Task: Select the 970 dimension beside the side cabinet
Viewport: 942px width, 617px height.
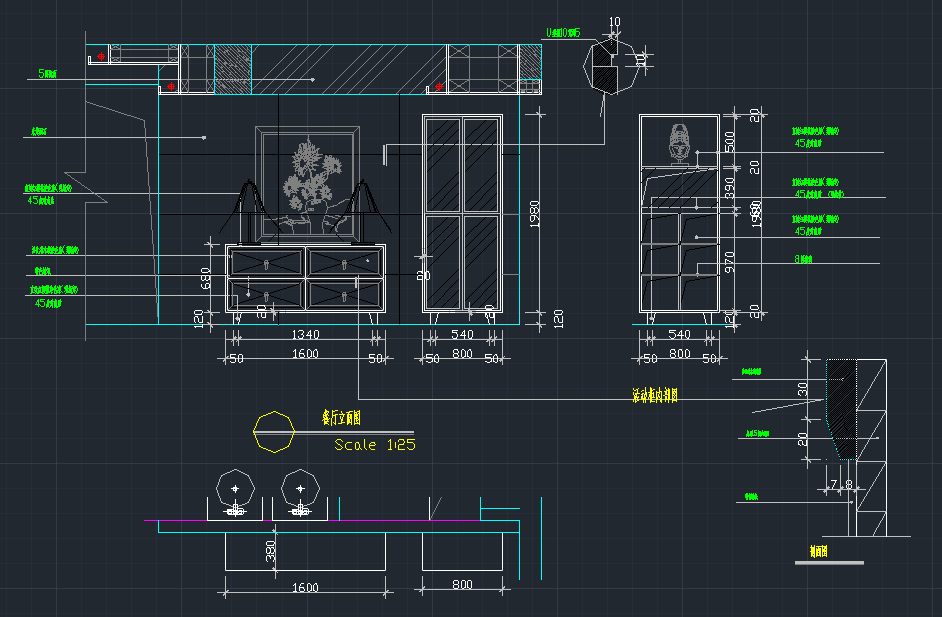Action: [729, 263]
